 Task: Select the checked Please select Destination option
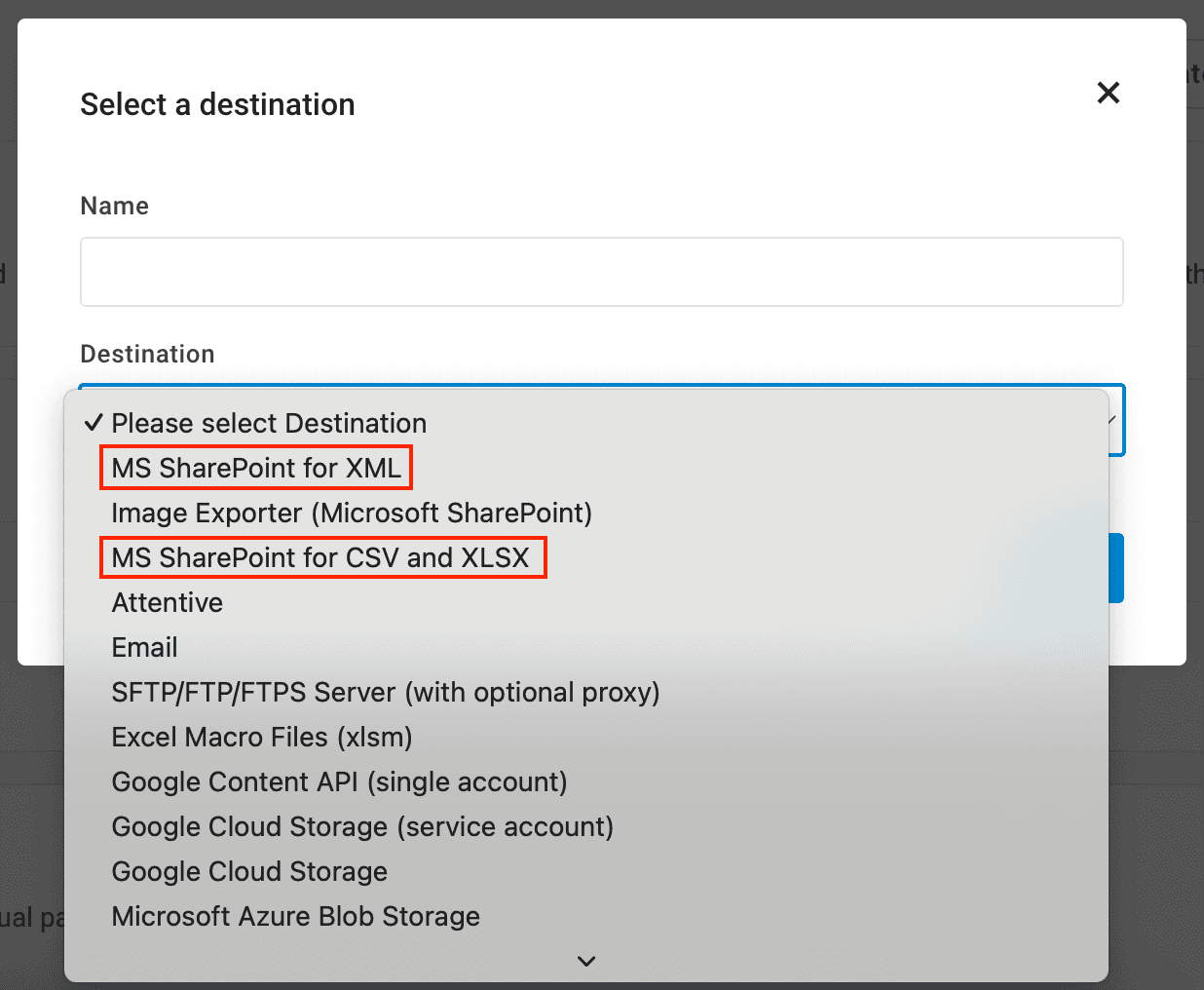click(x=269, y=423)
